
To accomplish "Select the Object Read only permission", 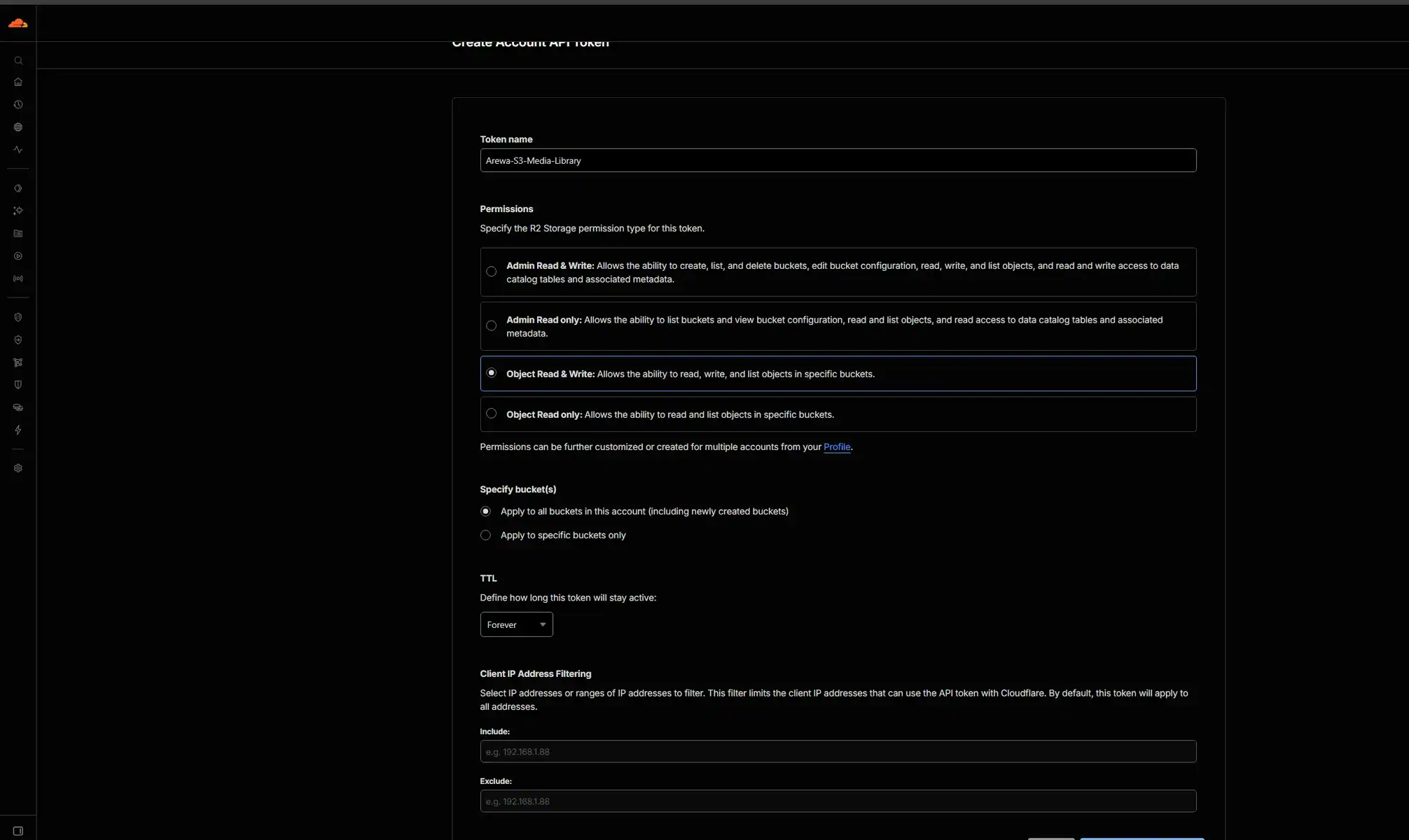I will (x=838, y=414).
